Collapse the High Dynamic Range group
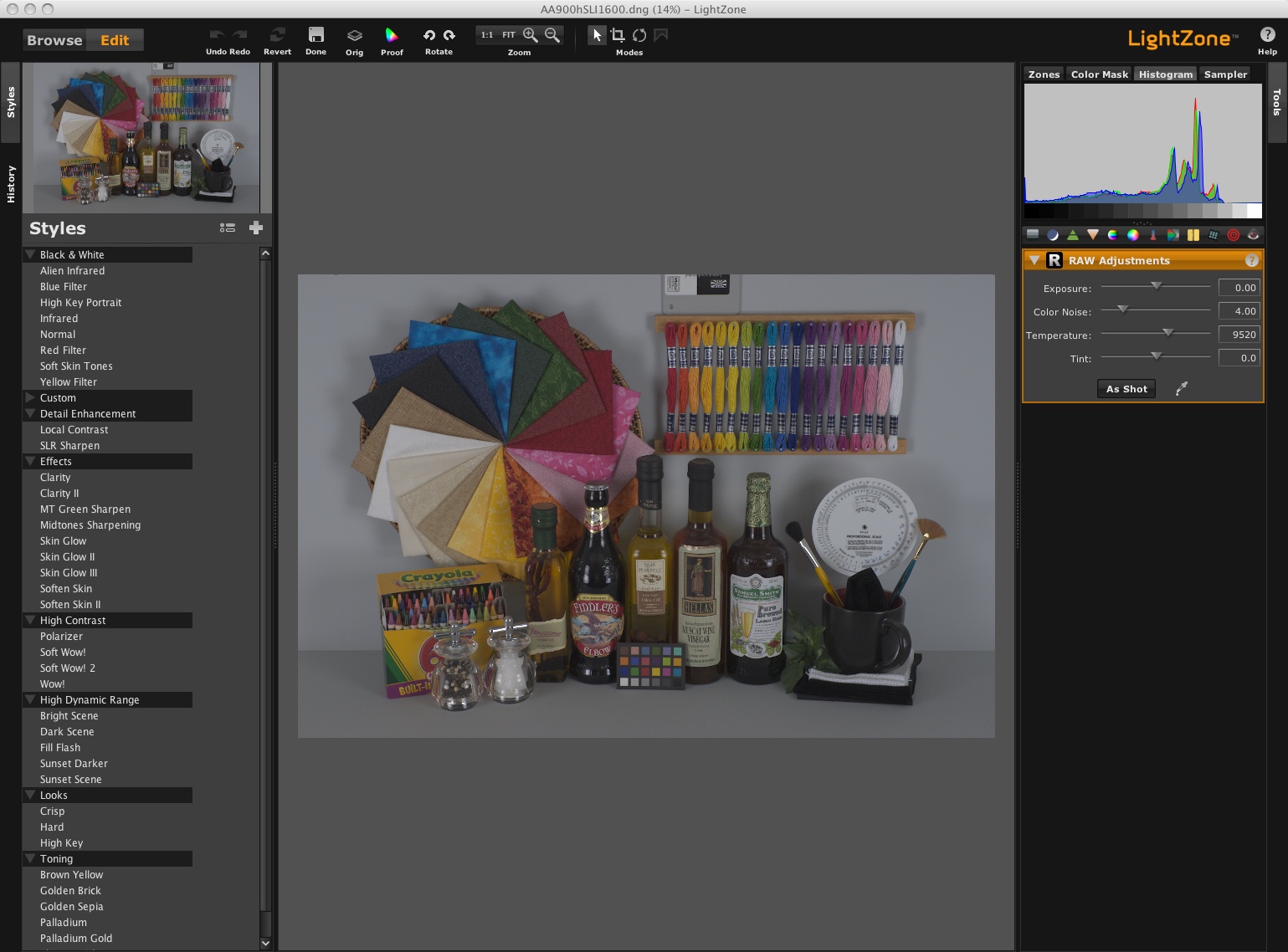Viewport: 1288px width, 952px height. point(31,699)
